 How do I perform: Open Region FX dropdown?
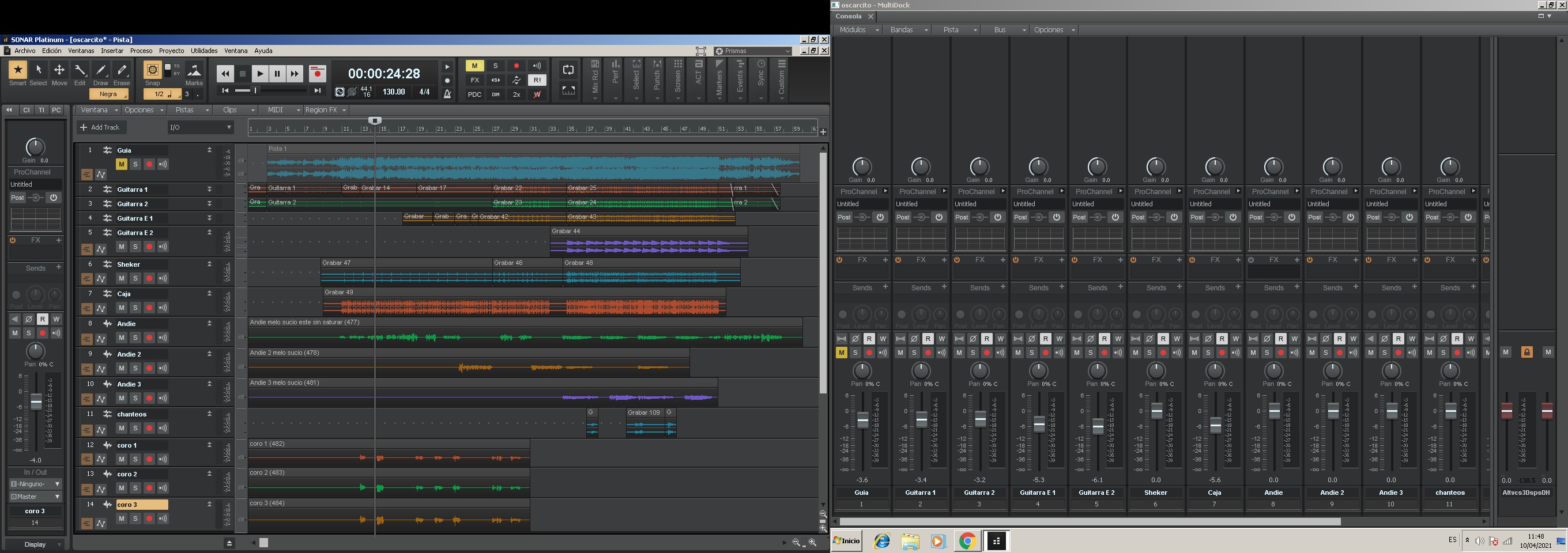tap(326, 110)
